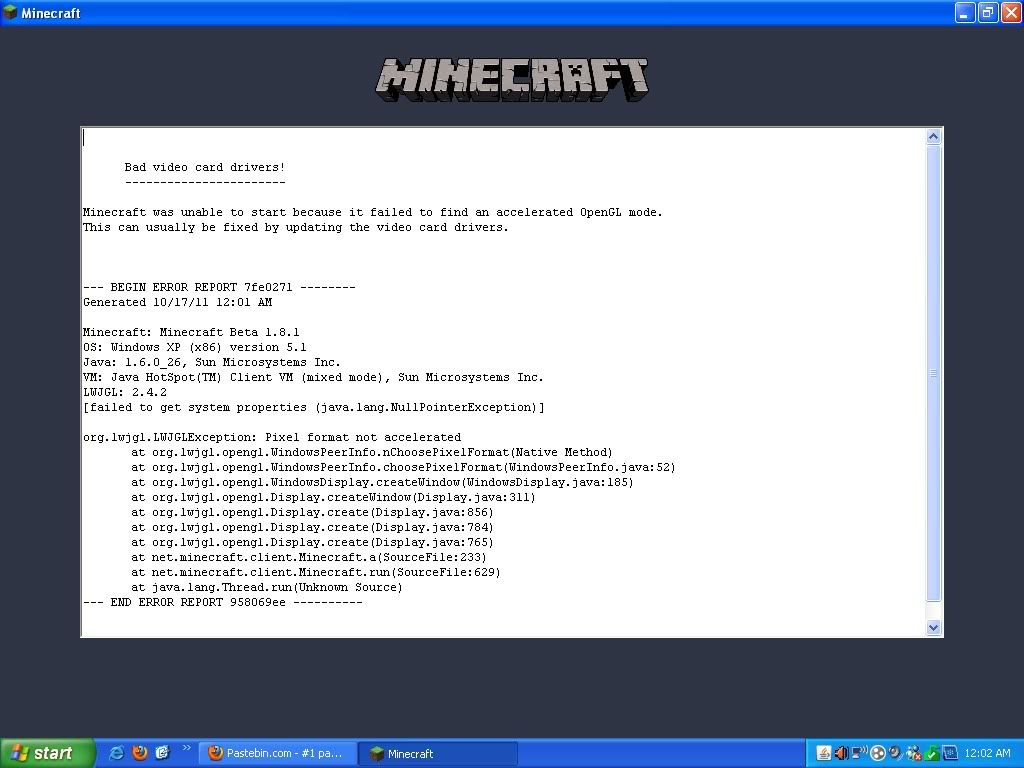Select the Minecraft taskbar button
The width and height of the screenshot is (1024, 768).
click(440, 753)
